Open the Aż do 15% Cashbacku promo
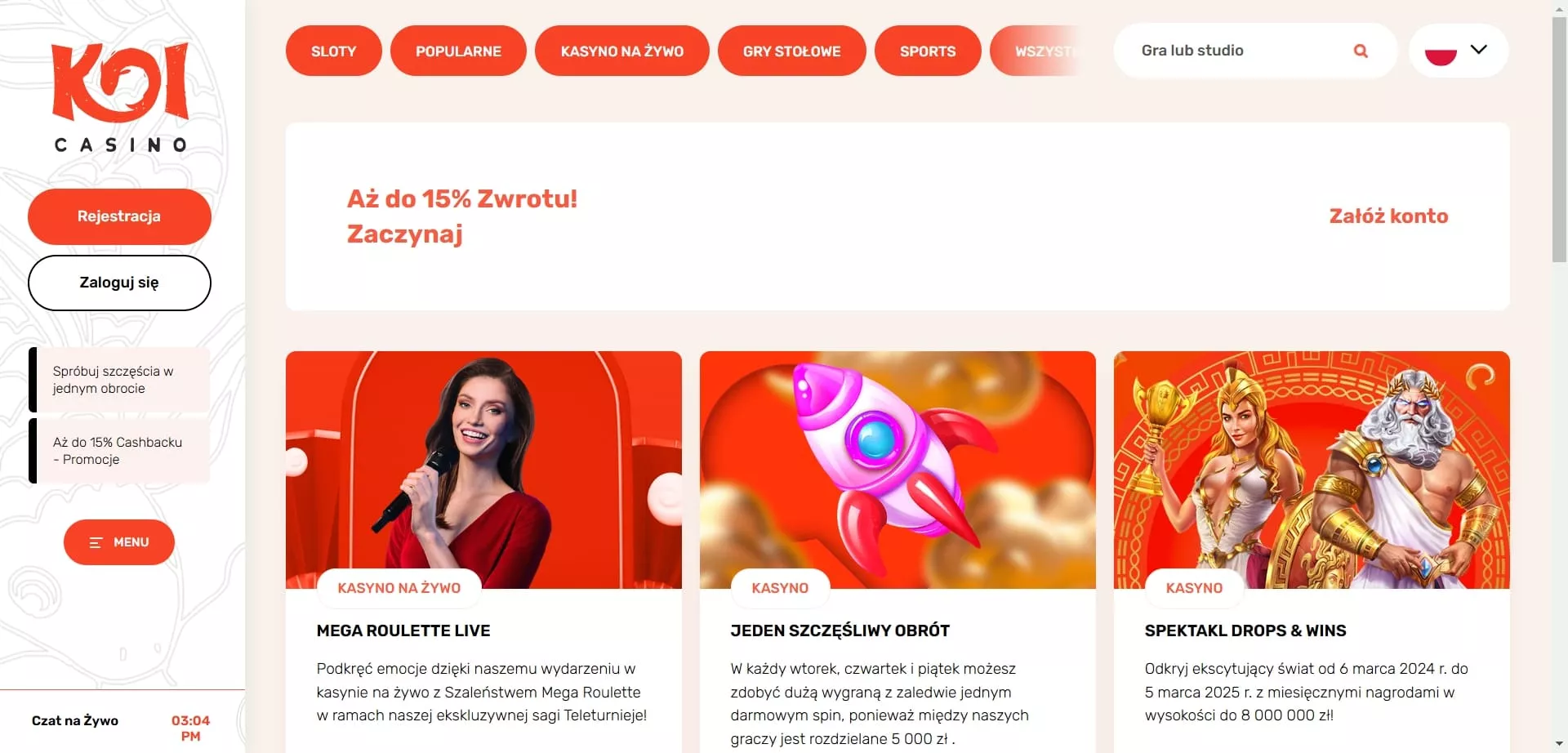 119,451
